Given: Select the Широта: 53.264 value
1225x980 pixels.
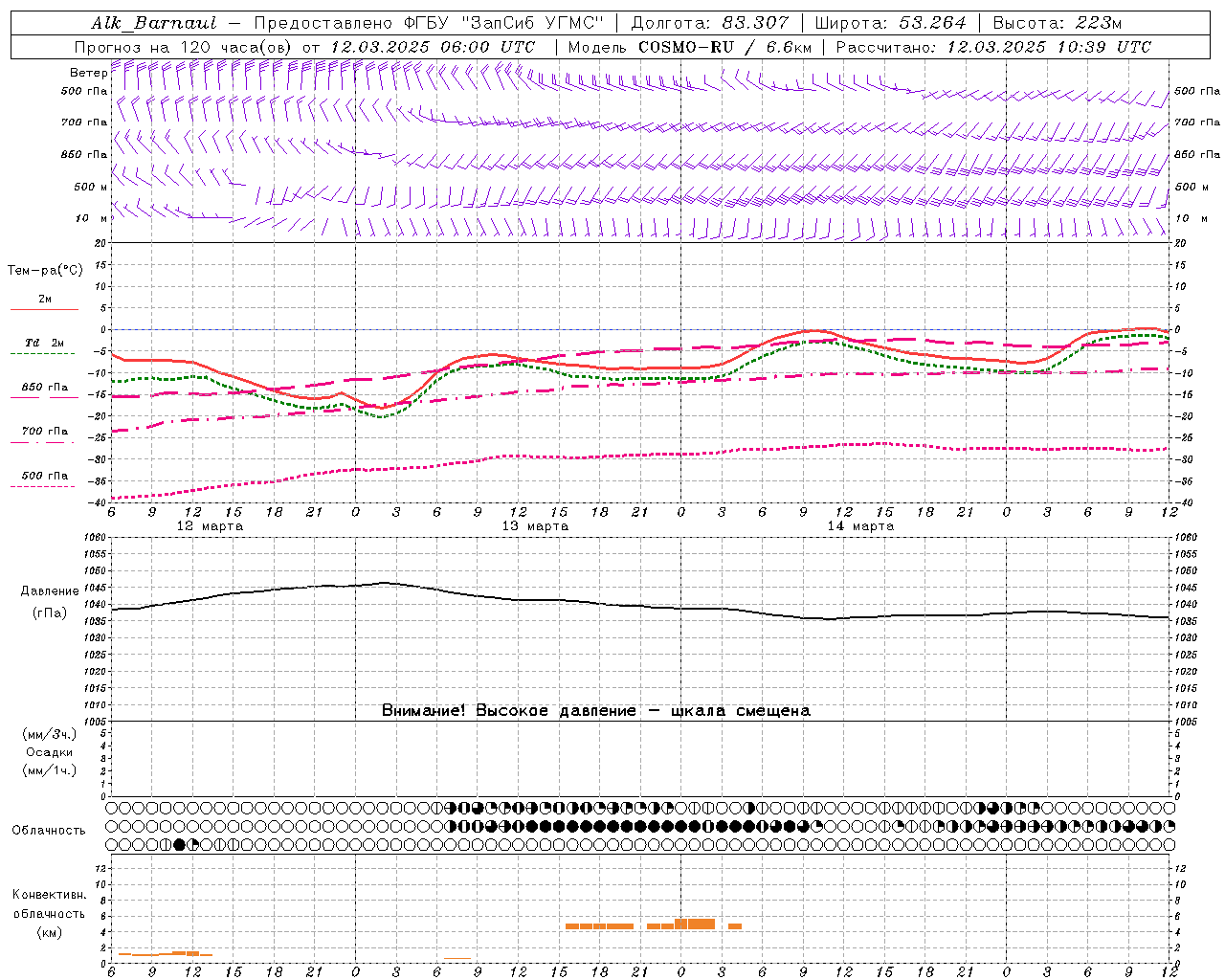Looking at the screenshot, I should click(890, 23).
